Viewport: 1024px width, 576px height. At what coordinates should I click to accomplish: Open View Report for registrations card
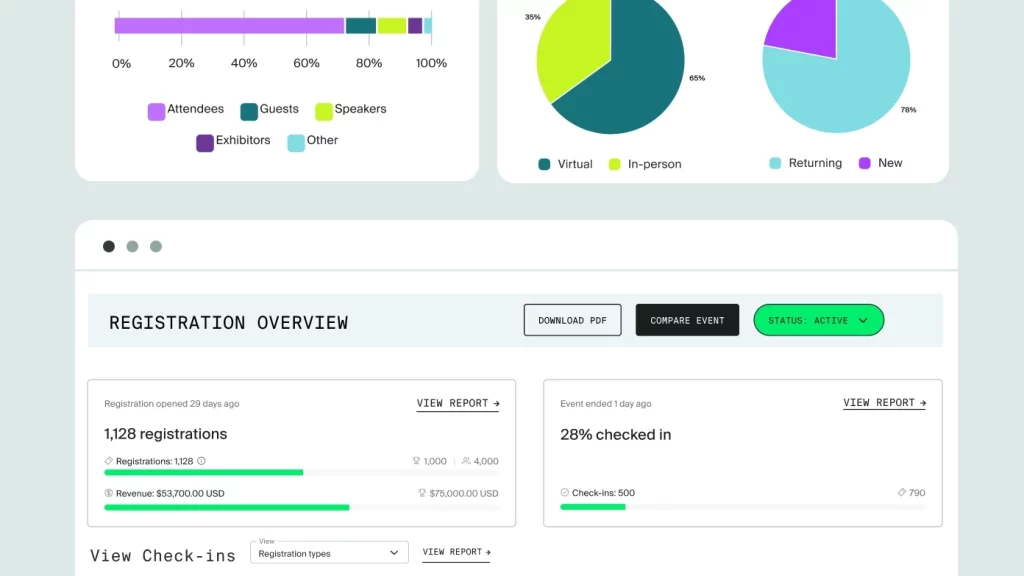click(x=458, y=404)
